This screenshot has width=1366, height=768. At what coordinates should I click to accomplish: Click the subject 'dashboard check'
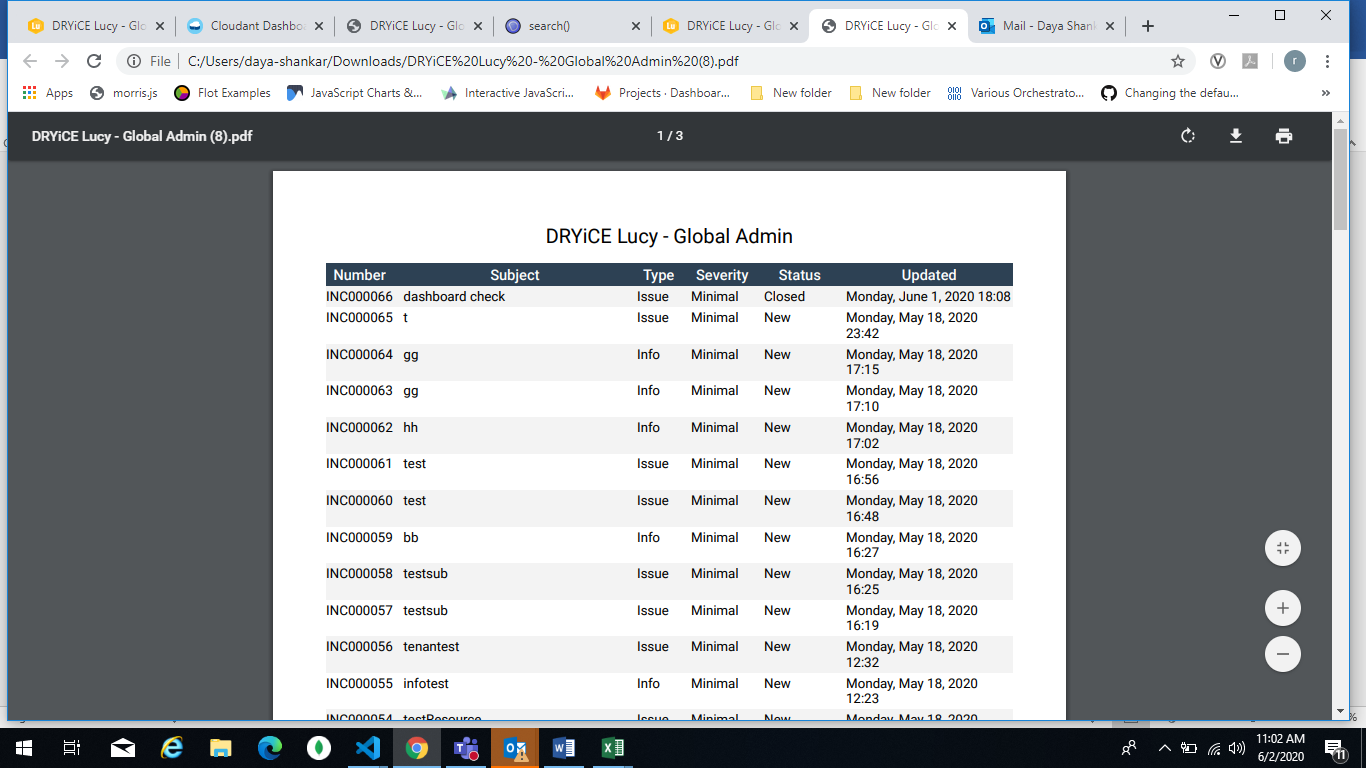click(x=454, y=297)
